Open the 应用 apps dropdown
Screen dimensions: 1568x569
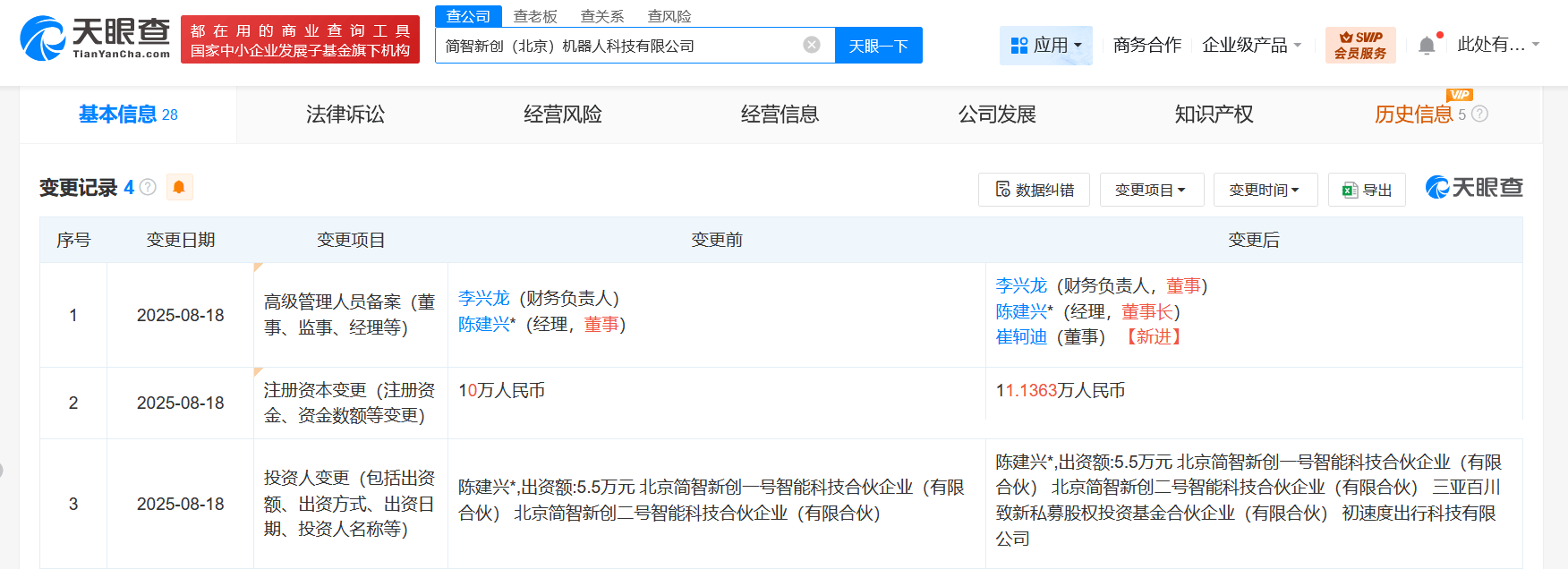coord(1045,45)
